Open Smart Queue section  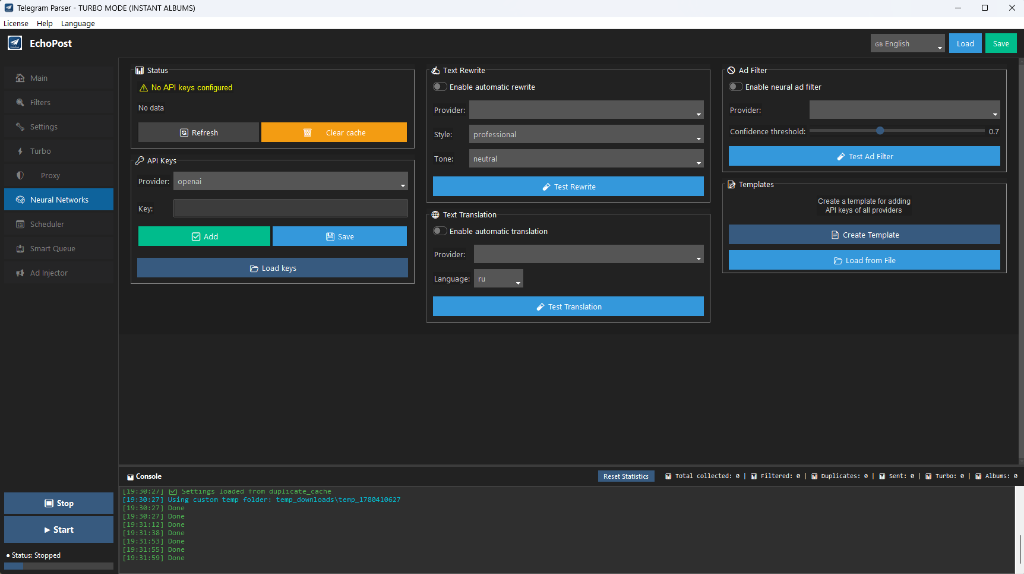58,248
